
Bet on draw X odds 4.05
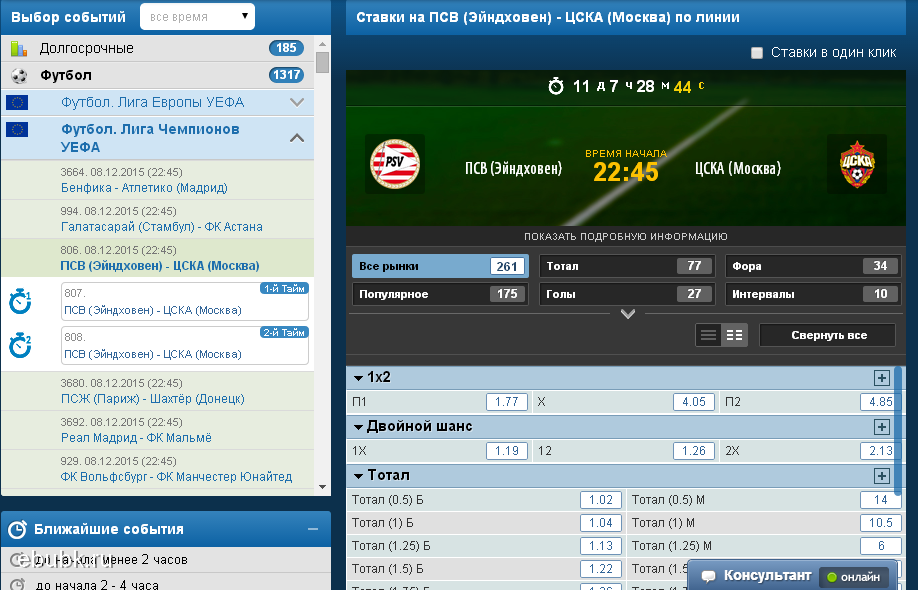[x=694, y=402]
